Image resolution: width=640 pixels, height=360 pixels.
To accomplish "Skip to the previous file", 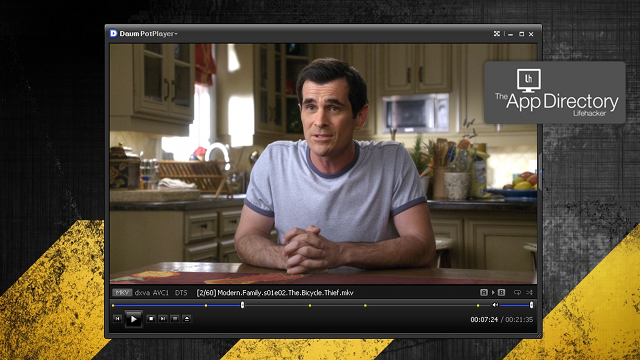I will click(117, 318).
